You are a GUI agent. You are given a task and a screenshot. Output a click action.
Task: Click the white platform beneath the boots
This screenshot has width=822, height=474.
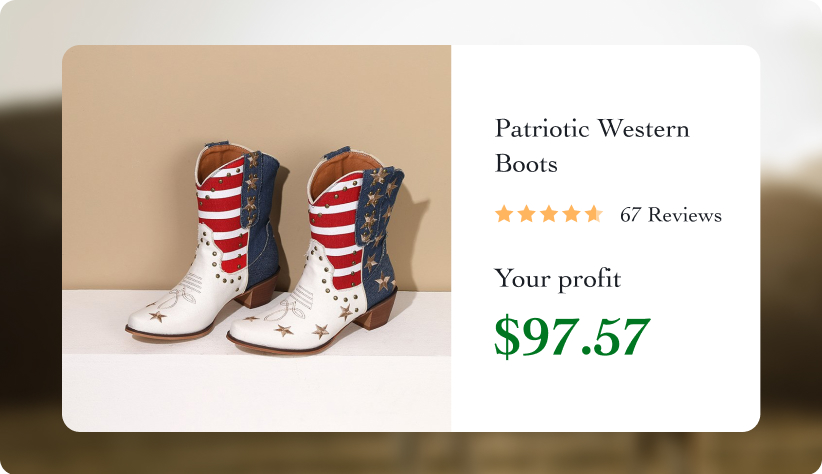[x=250, y=390]
